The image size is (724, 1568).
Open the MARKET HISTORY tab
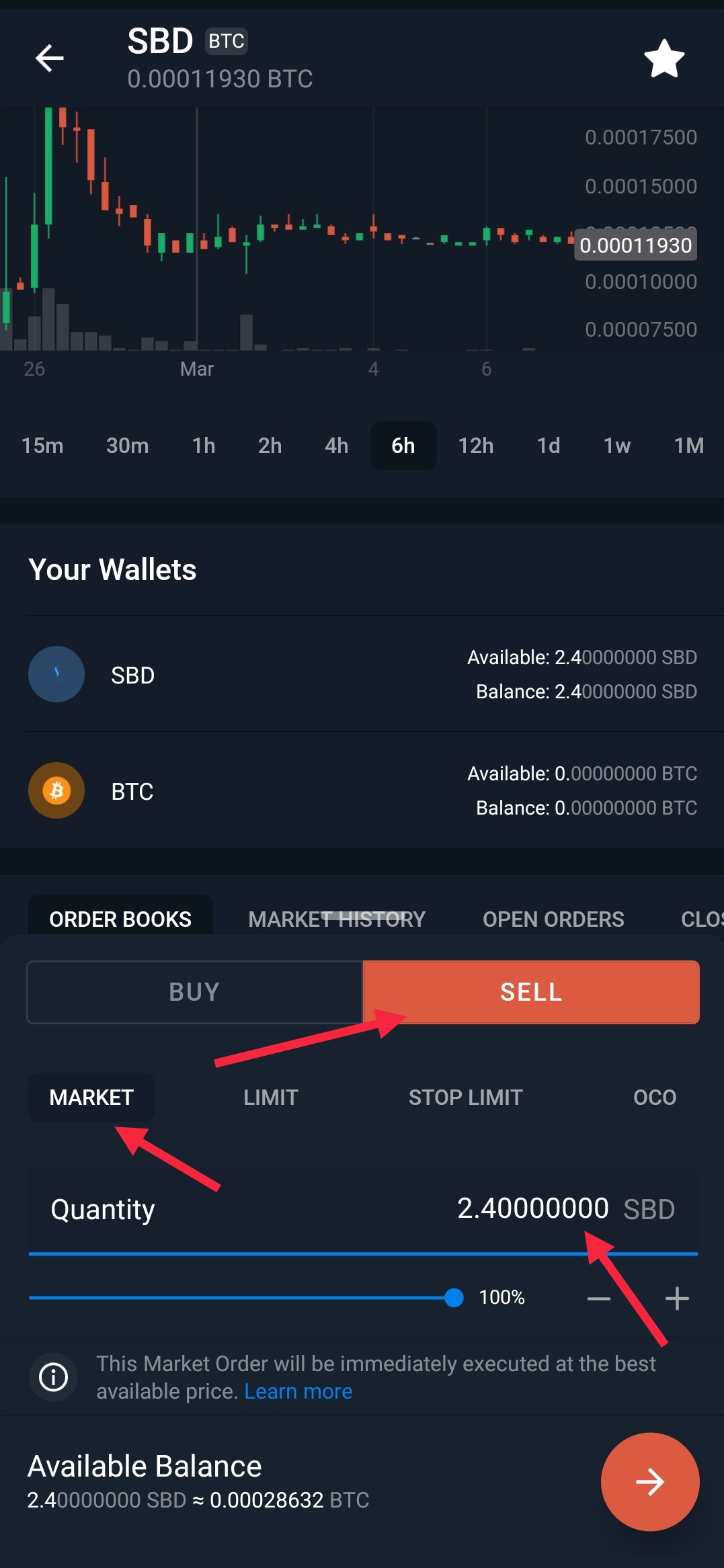point(336,919)
